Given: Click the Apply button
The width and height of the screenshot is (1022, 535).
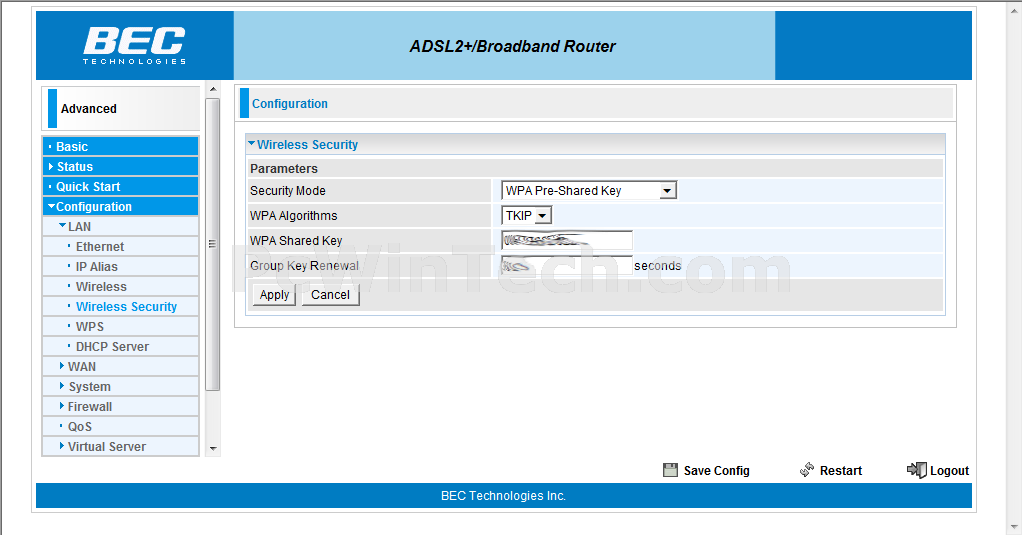Looking at the screenshot, I should click(274, 295).
